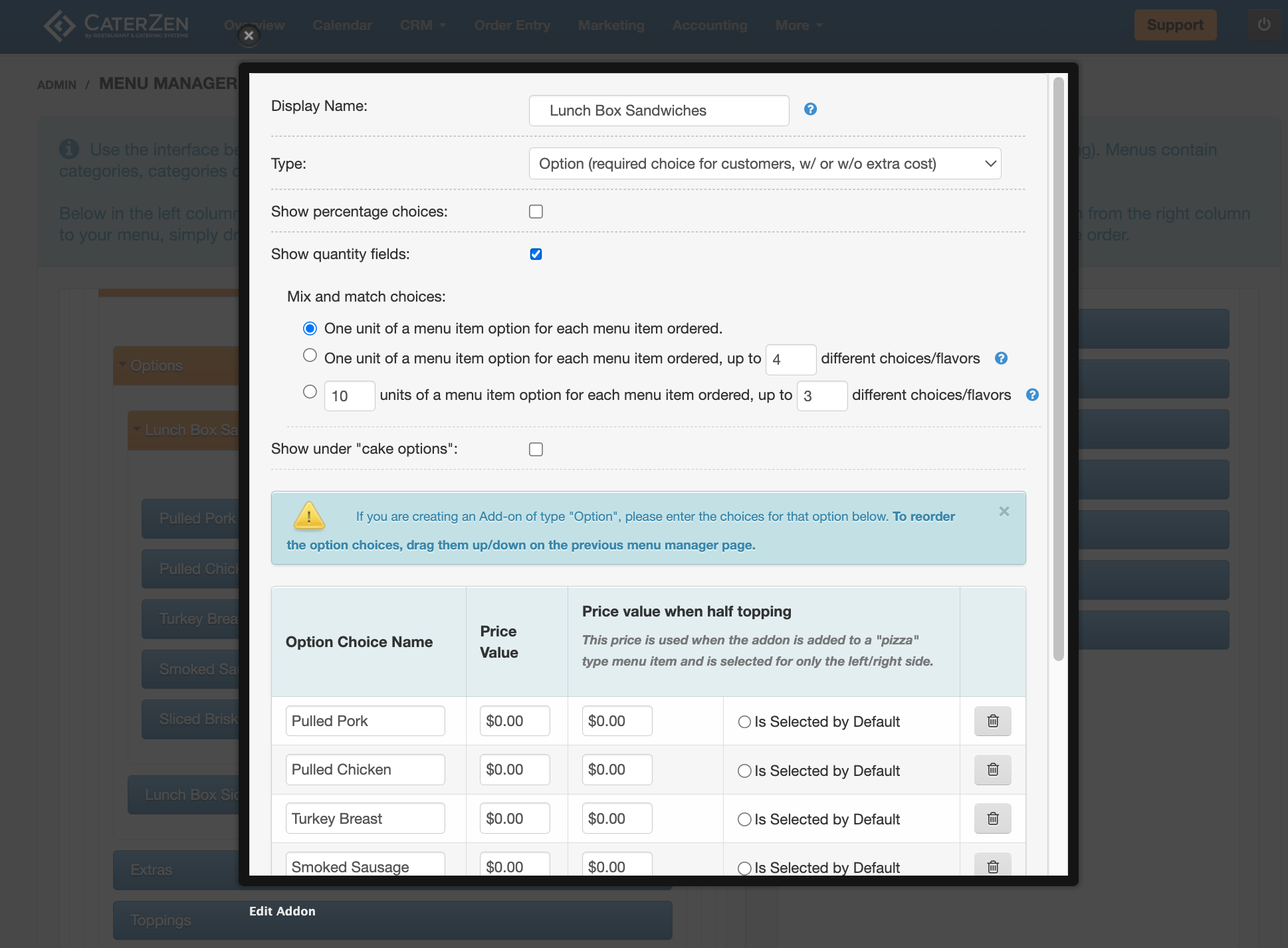1288x948 pixels.
Task: Set Pulled Pork as selected by default
Action: (x=744, y=722)
